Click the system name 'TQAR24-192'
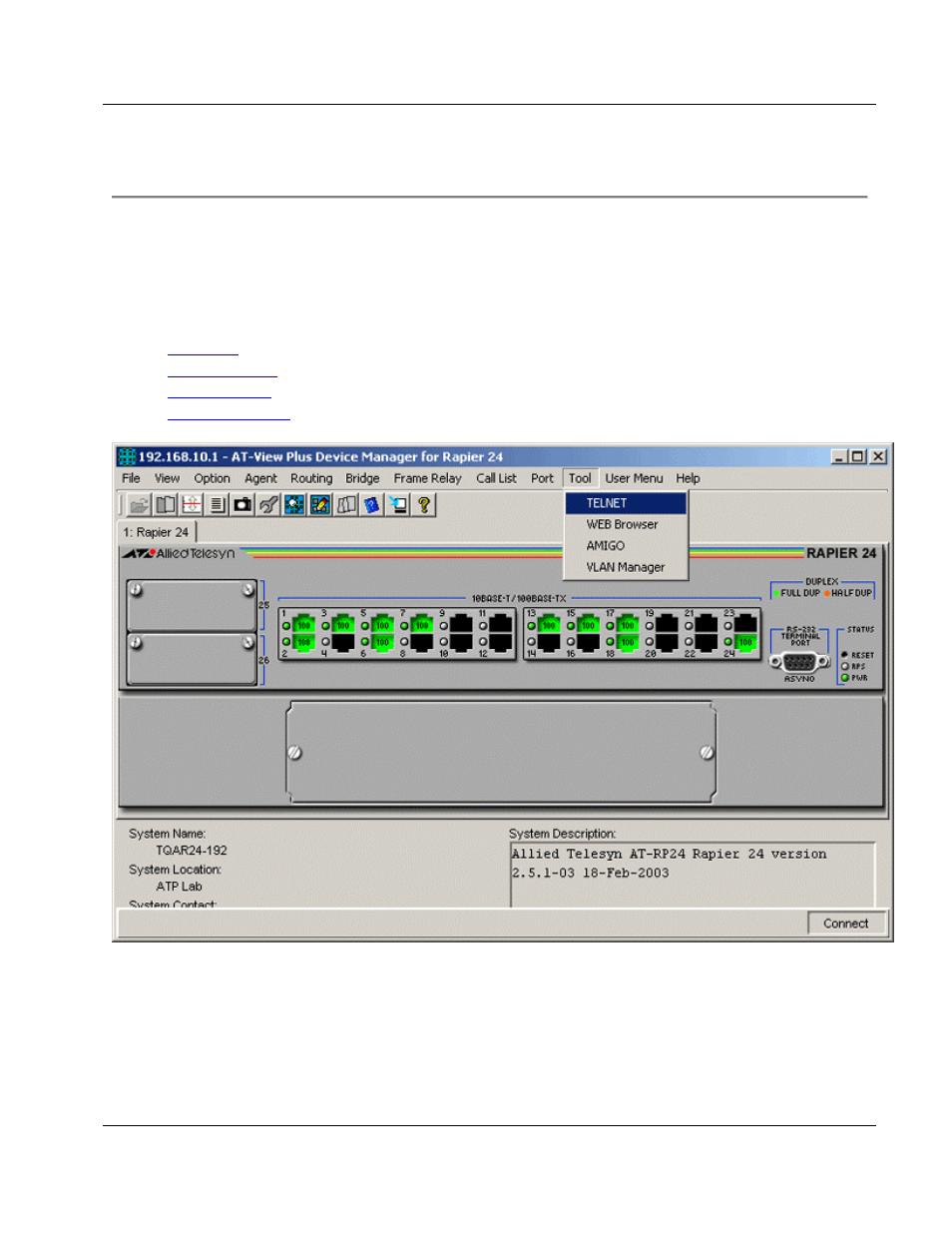 [192, 851]
